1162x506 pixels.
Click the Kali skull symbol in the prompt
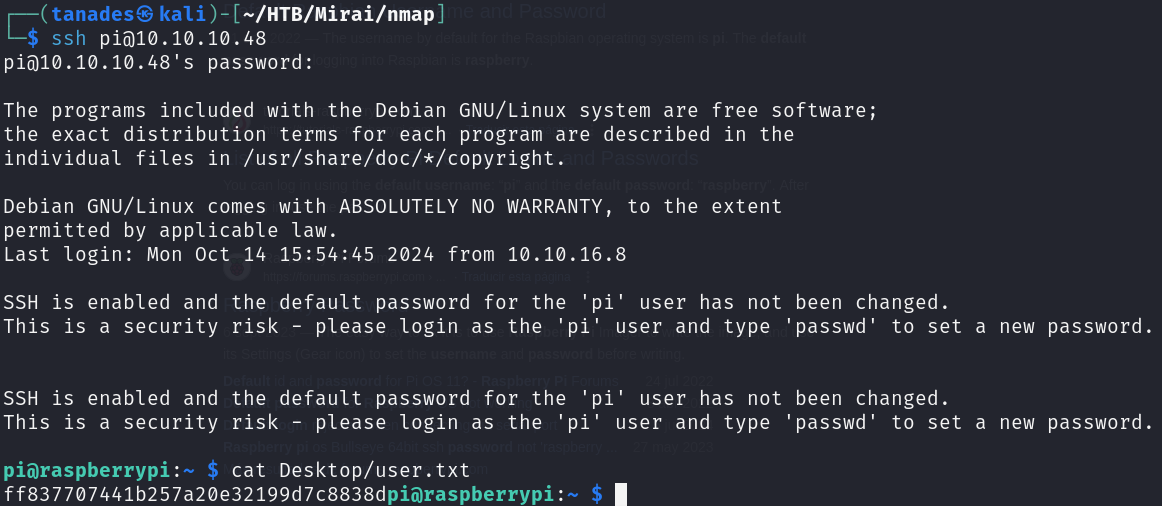(x=146, y=14)
